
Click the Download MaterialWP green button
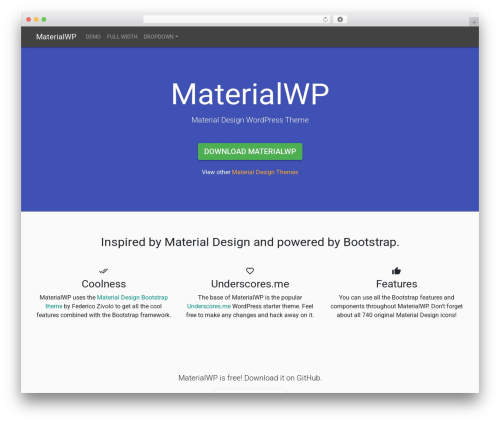[250, 151]
